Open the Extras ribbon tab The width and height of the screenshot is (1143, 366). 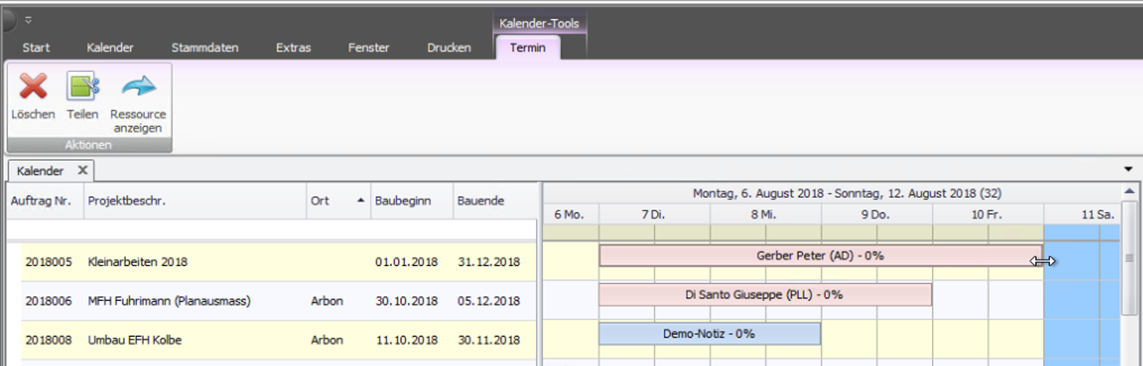294,48
